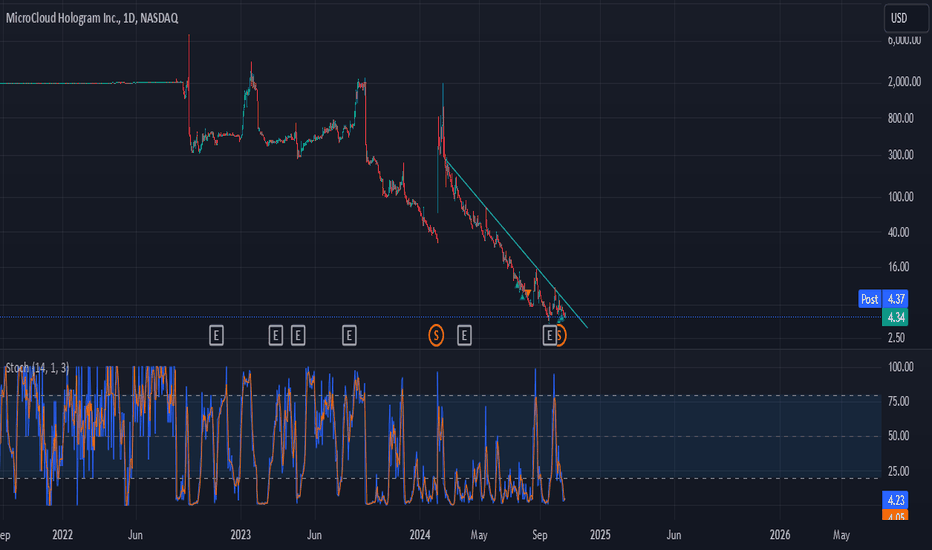Click the 2025 label on the time axis
The width and height of the screenshot is (932, 550).
click(x=600, y=535)
